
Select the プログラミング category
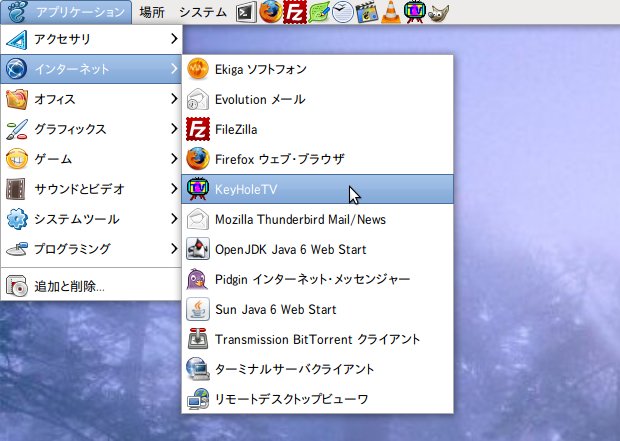click(91, 249)
